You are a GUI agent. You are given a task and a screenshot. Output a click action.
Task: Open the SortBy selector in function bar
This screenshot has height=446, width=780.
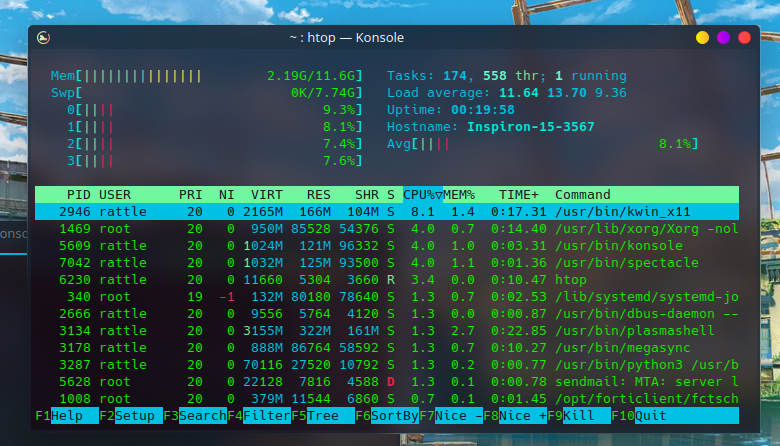coord(394,416)
